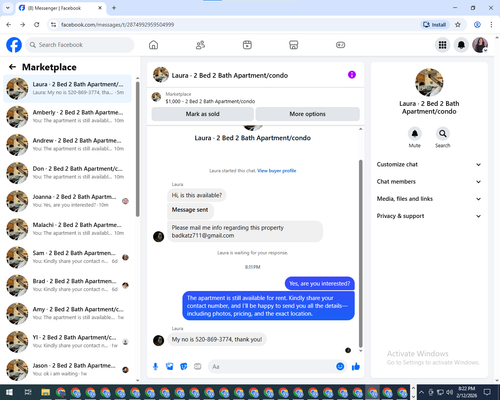Viewport: 500px width, 400px height.
Task: Open the emoji picker in message box
Action: coord(340,367)
